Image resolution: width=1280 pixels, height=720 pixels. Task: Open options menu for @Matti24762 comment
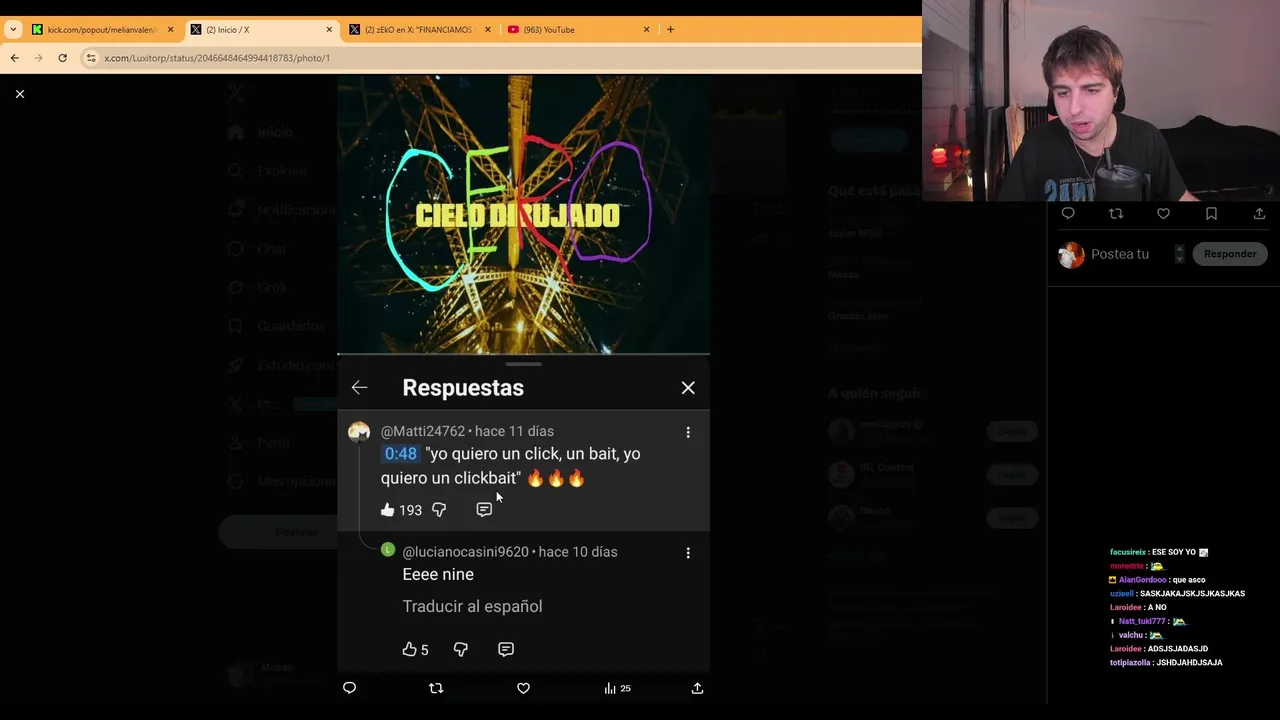[x=687, y=432]
